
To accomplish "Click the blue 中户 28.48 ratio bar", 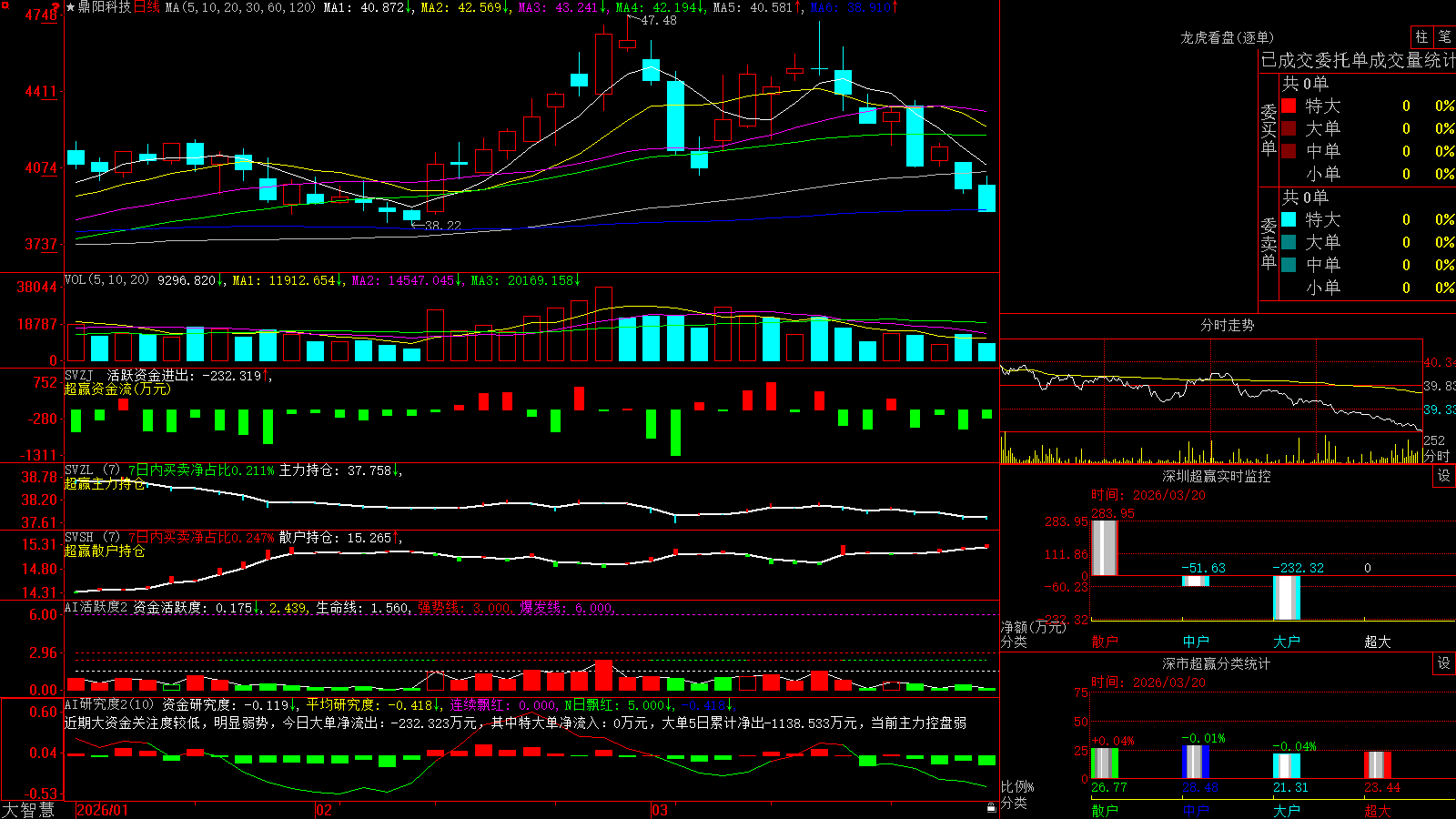I will click(x=1196, y=763).
